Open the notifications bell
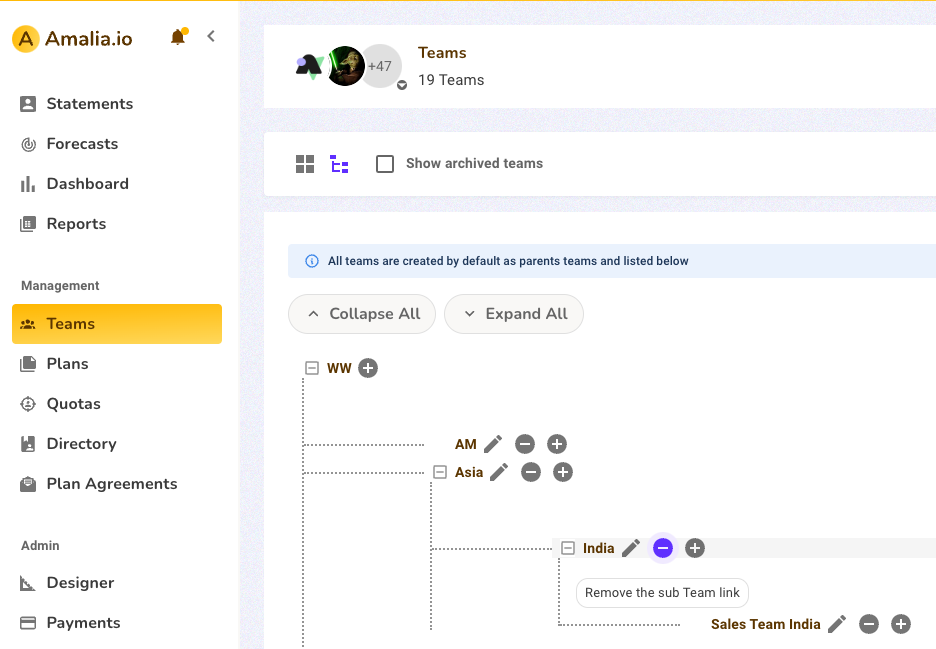This screenshot has width=936, height=649. point(178,37)
